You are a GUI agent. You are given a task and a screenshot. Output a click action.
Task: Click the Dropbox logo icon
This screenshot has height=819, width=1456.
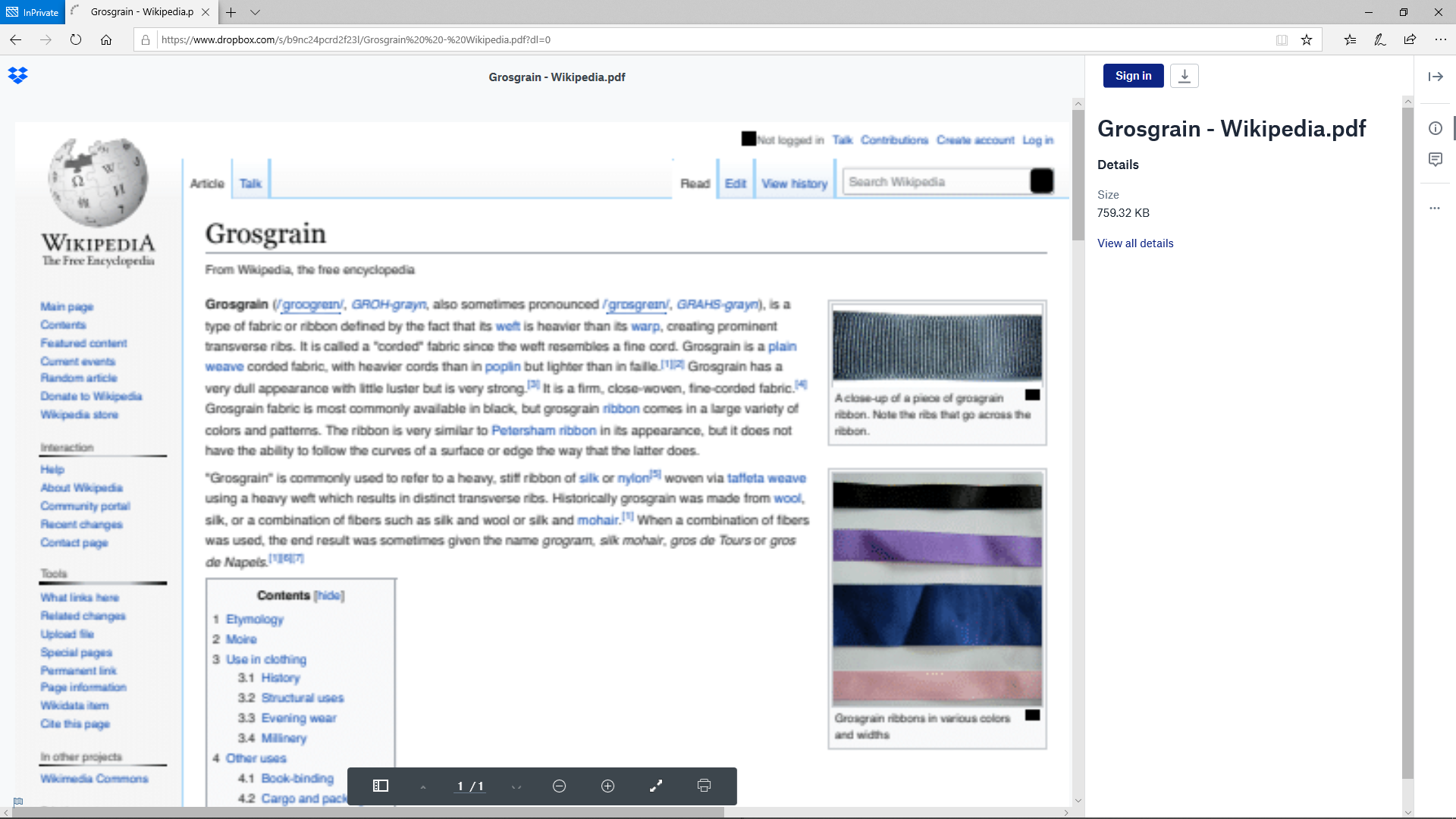(17, 75)
